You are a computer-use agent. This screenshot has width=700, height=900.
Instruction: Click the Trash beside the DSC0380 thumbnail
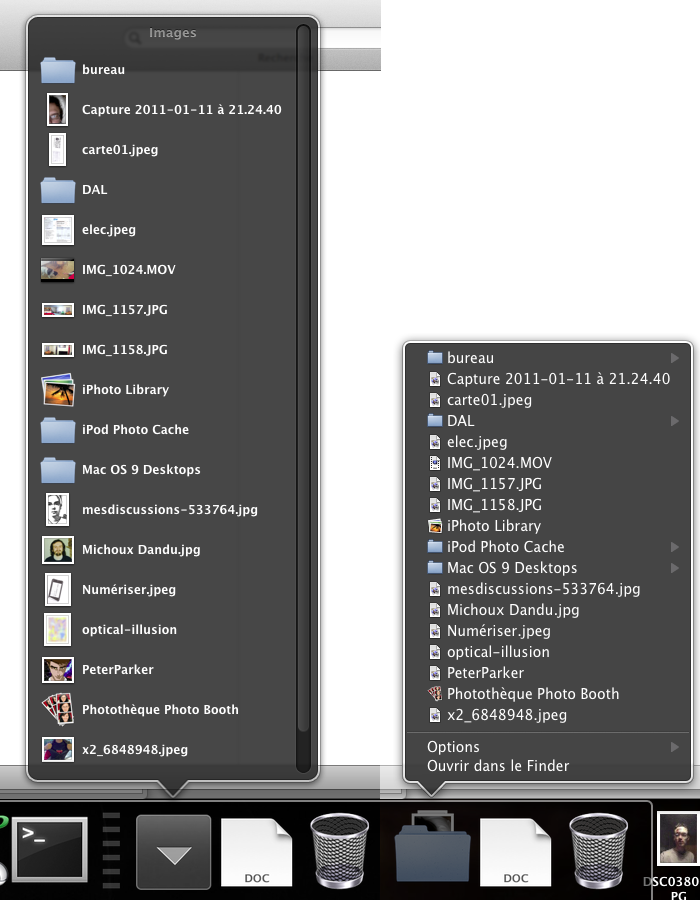[x=600, y=848]
